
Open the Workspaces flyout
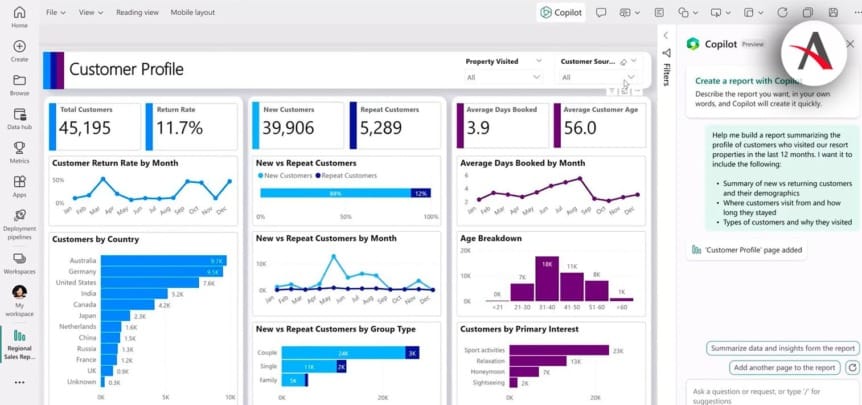19,263
